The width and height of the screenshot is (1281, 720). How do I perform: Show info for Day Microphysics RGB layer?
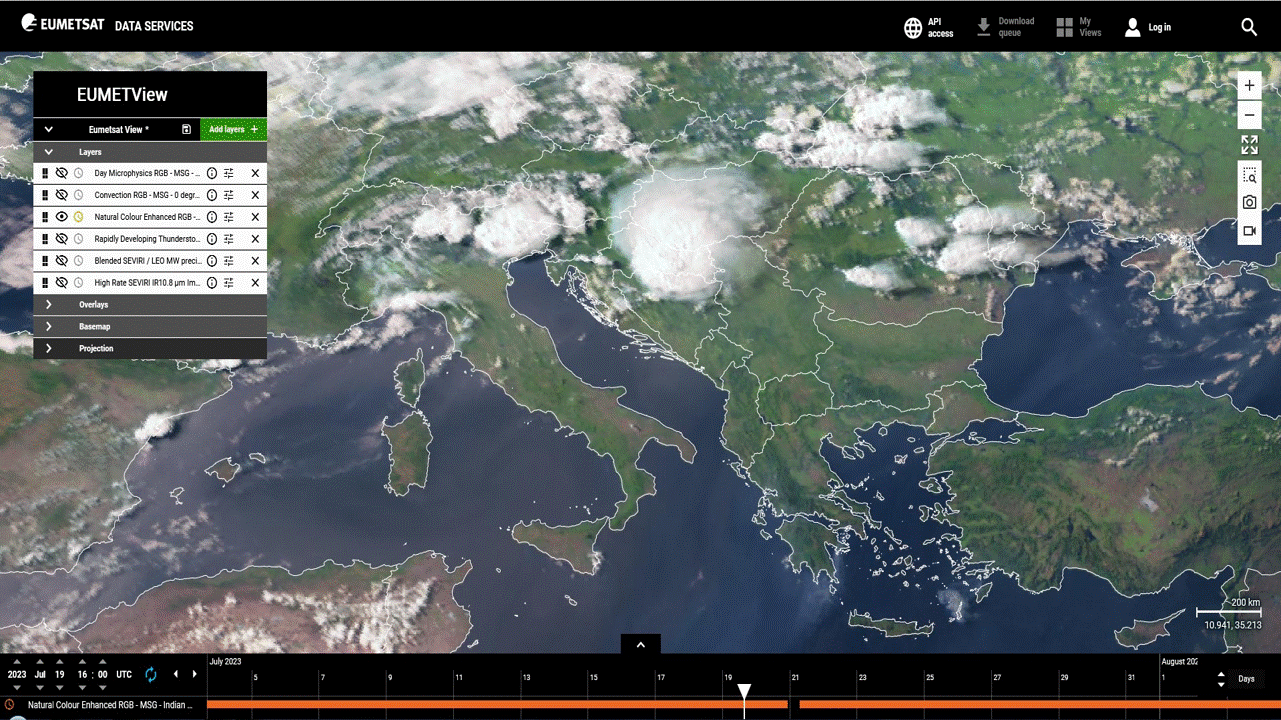click(x=212, y=173)
